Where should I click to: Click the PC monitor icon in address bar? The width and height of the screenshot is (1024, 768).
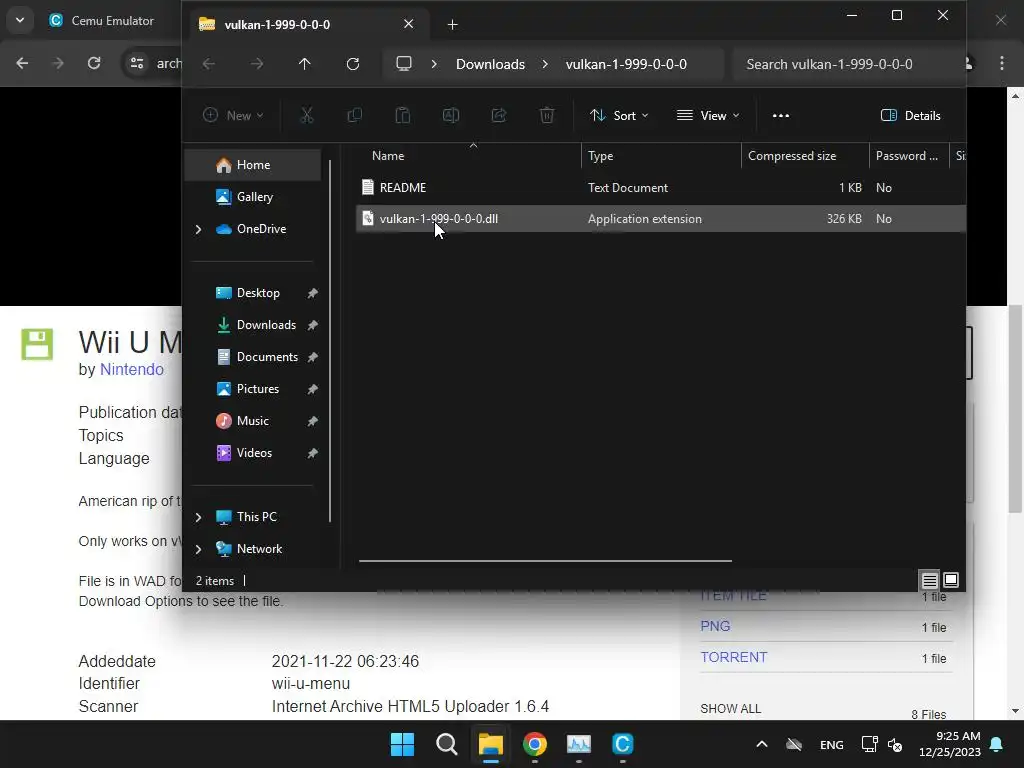point(404,63)
